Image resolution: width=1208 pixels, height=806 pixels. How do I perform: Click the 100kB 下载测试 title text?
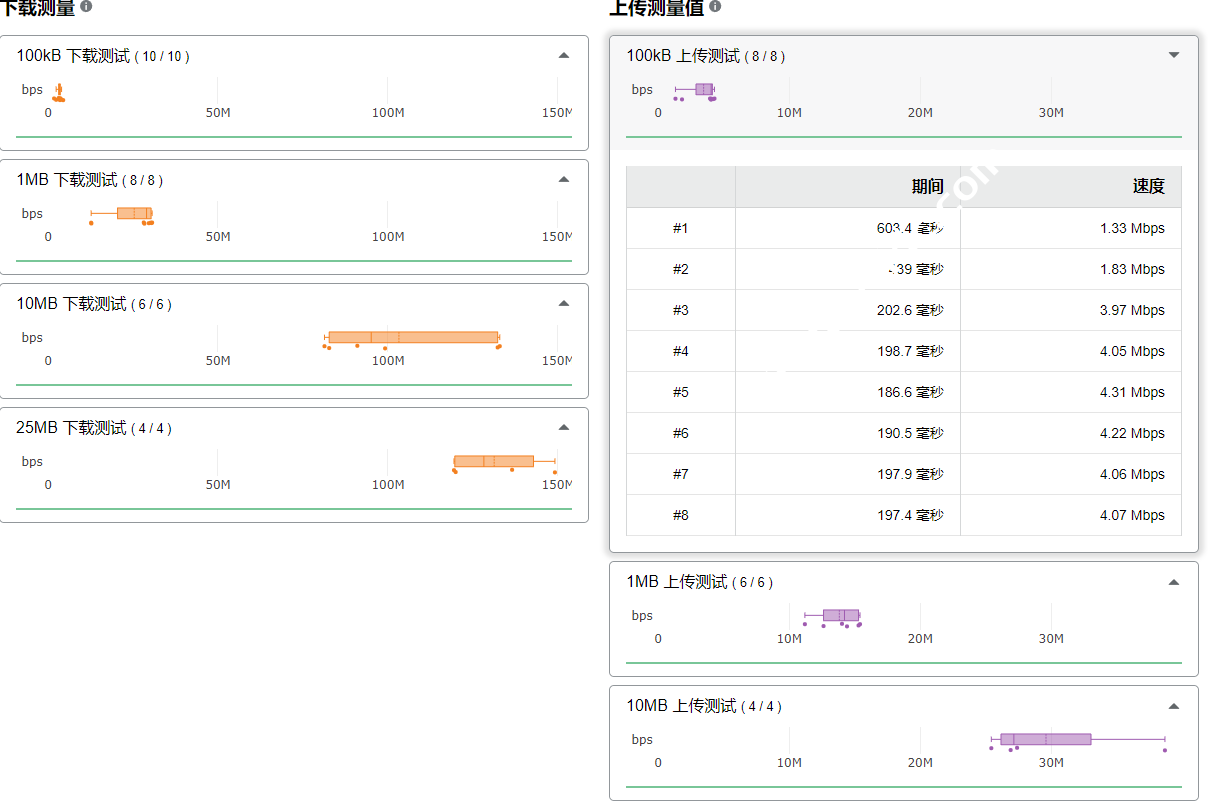pyautogui.click(x=73, y=56)
